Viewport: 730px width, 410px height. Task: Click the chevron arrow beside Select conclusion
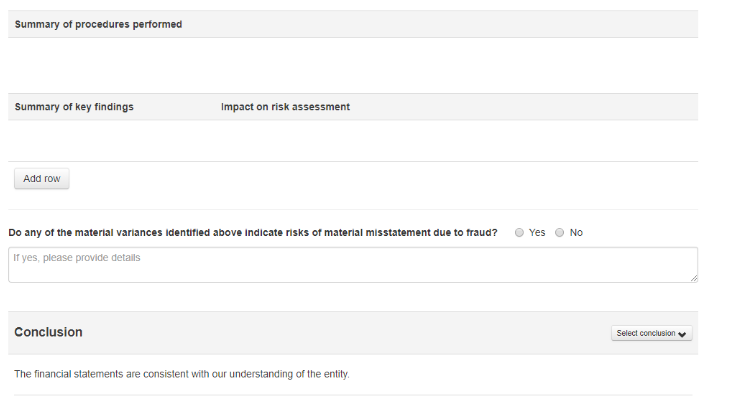point(683,334)
